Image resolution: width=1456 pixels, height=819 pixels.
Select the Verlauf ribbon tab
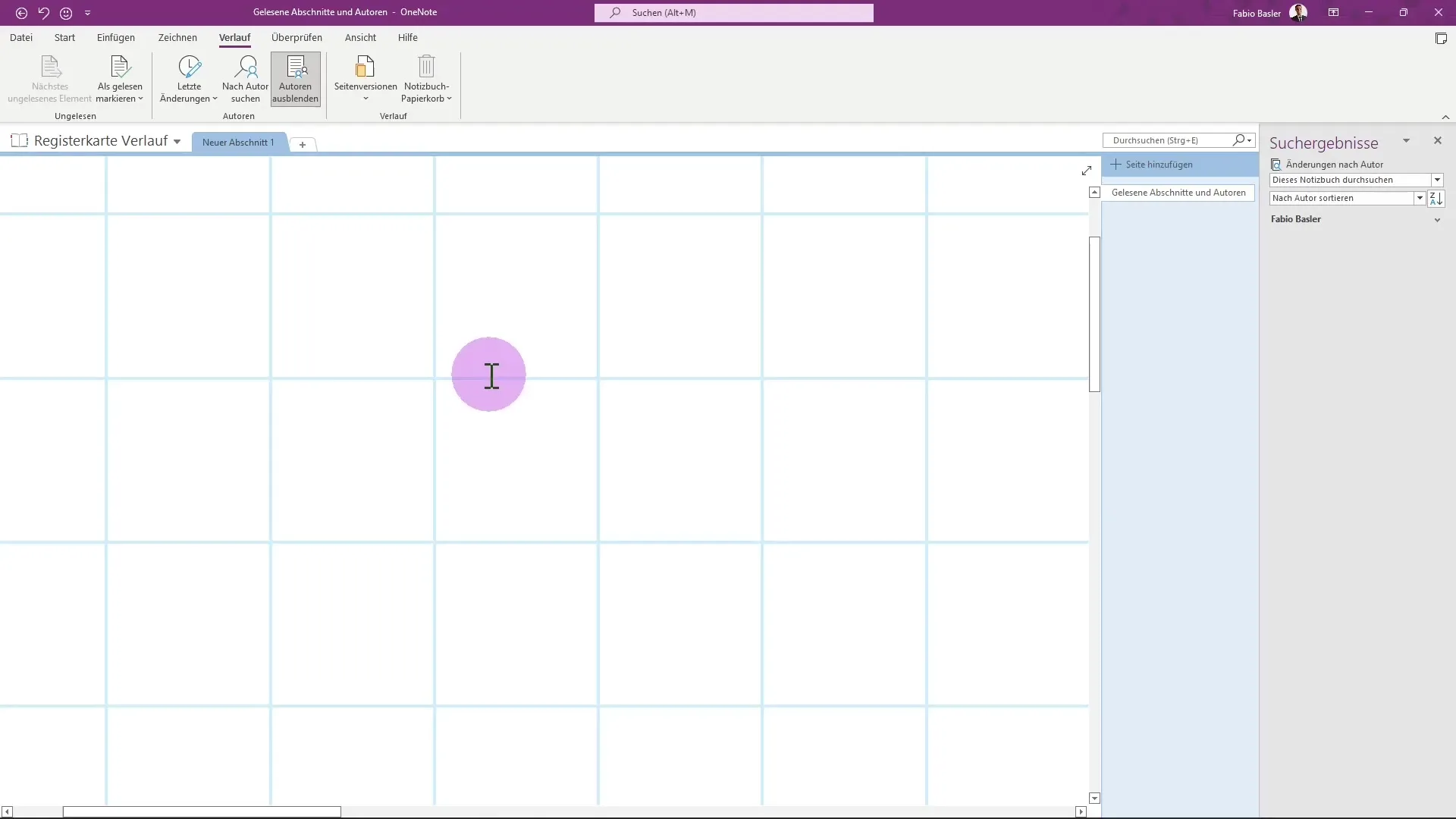coord(234,37)
